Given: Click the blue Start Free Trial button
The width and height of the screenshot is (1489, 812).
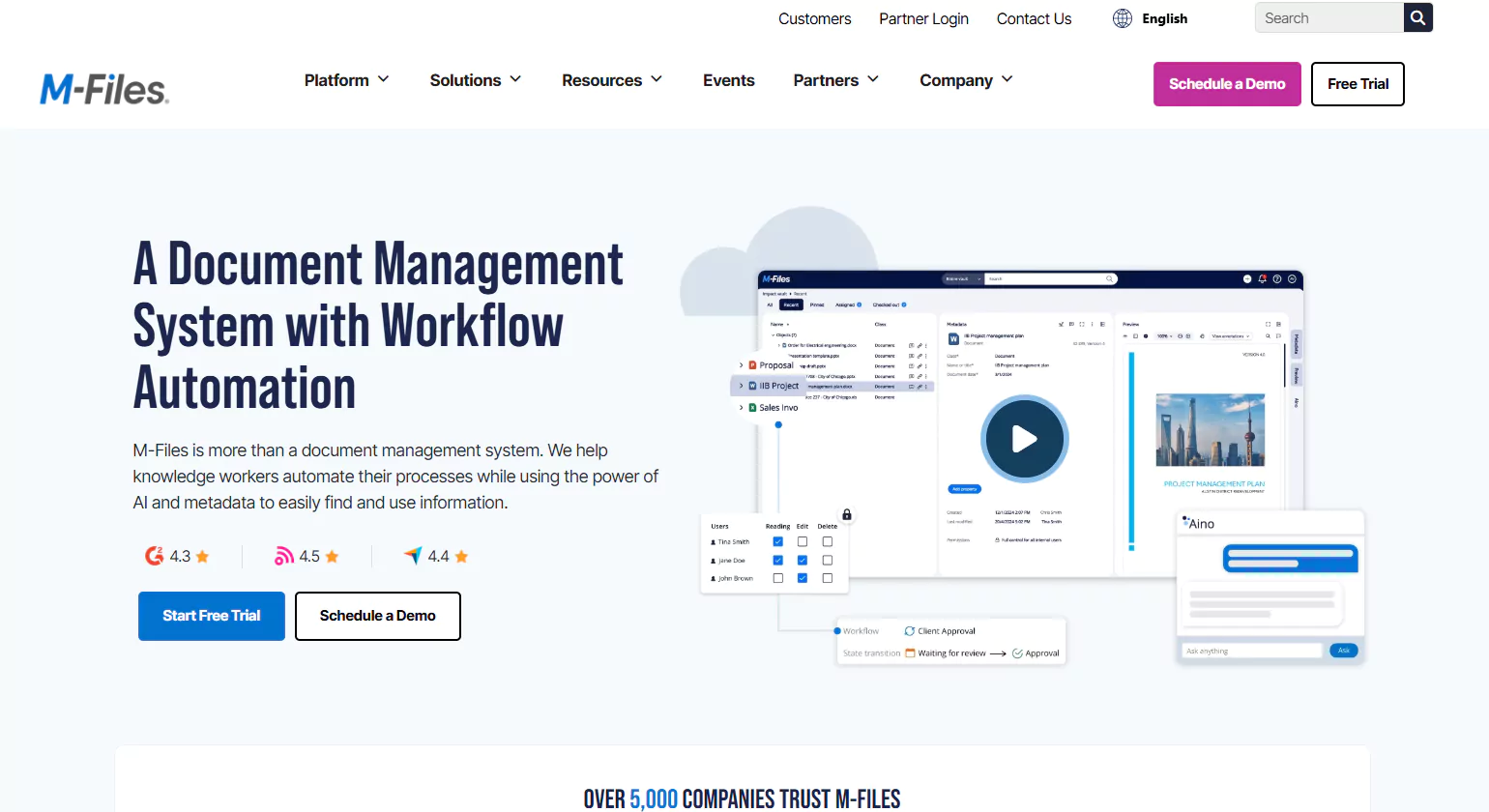Looking at the screenshot, I should coord(211,616).
